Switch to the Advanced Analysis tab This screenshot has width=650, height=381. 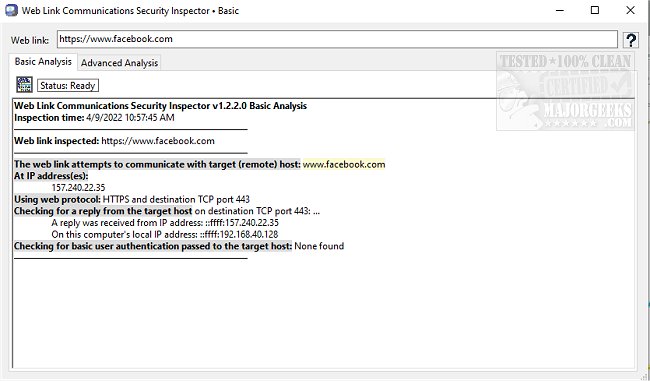coord(119,63)
